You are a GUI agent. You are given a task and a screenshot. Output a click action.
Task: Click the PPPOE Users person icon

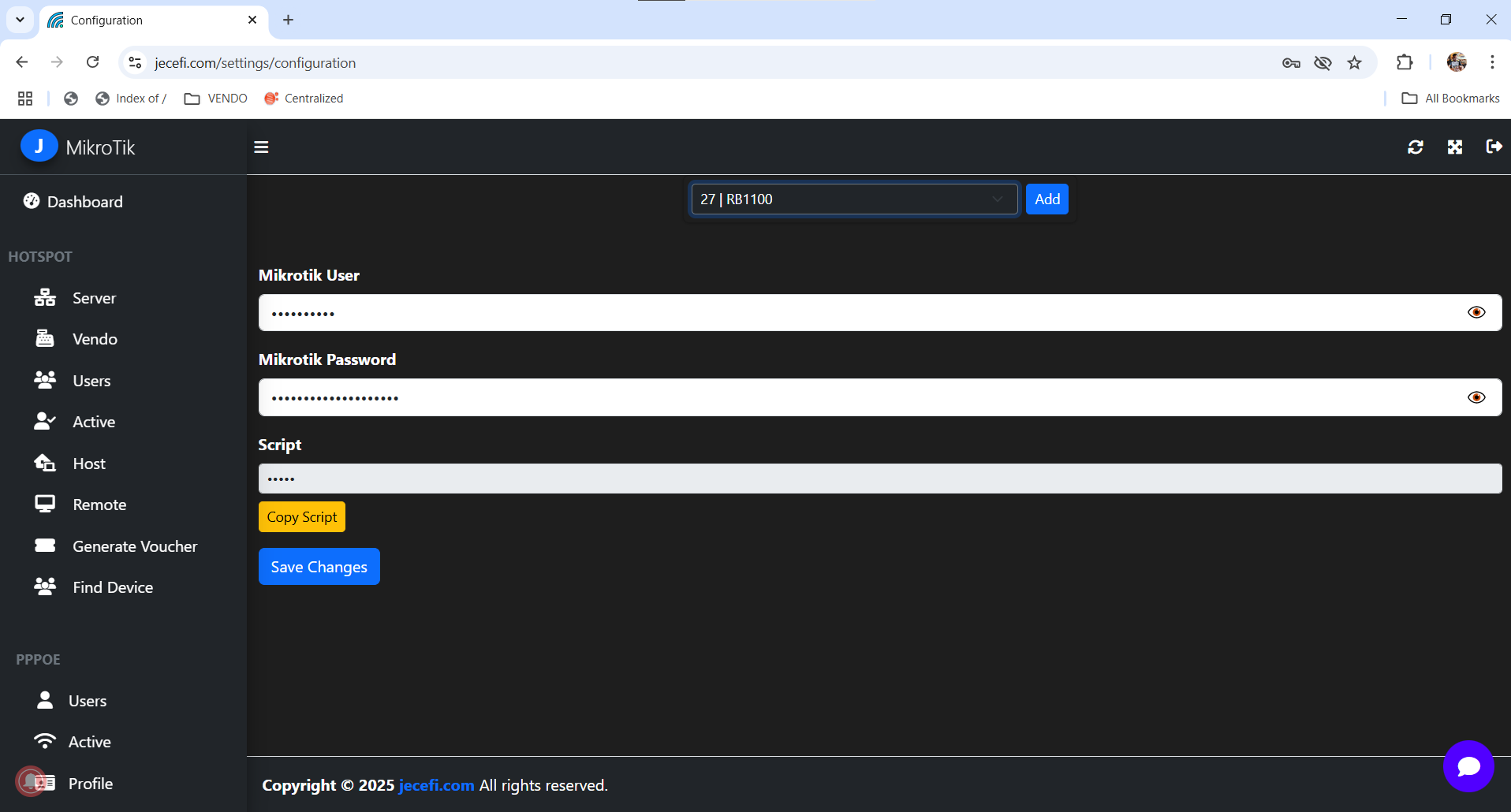point(45,700)
